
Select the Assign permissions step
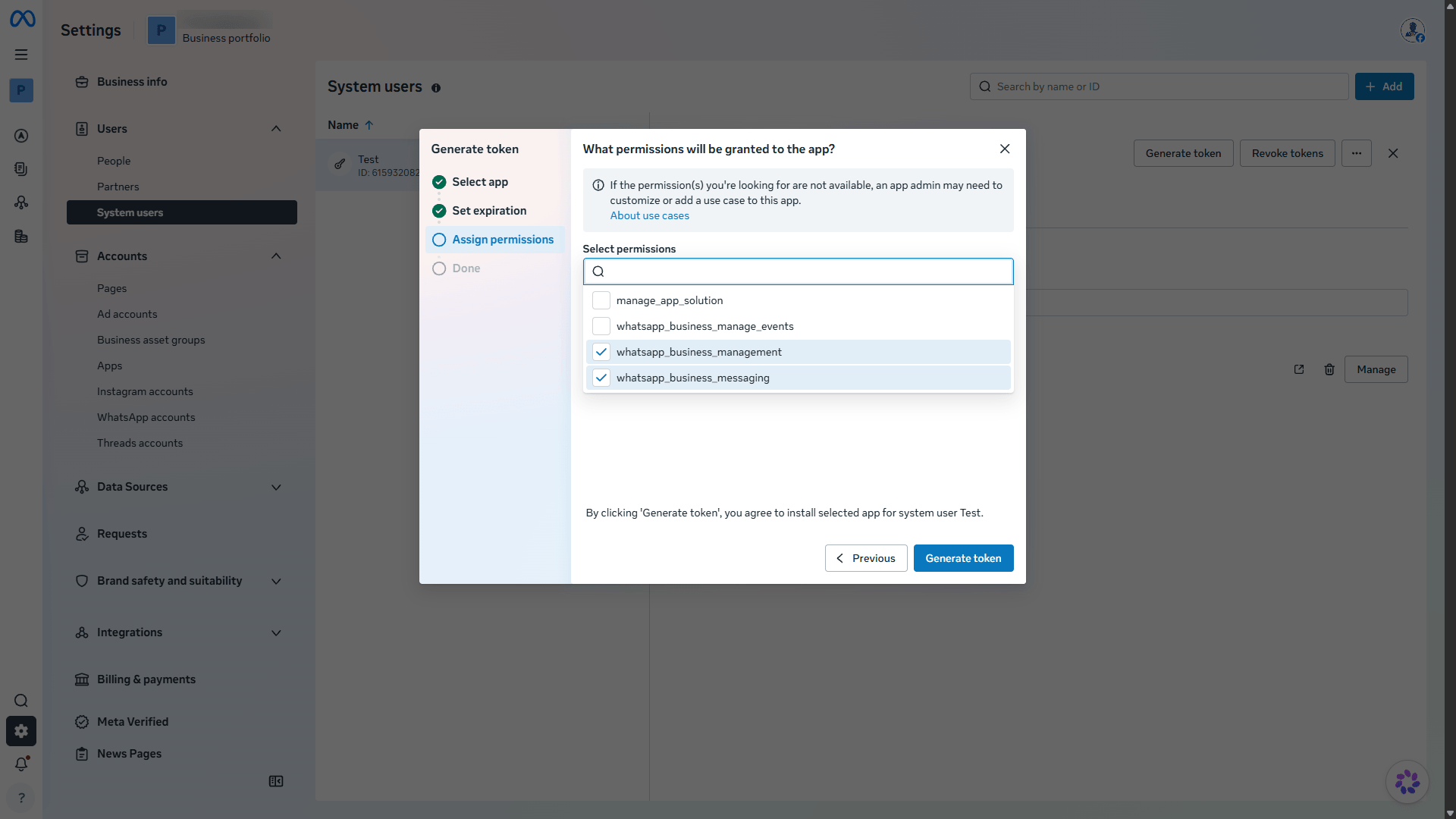[x=495, y=240]
